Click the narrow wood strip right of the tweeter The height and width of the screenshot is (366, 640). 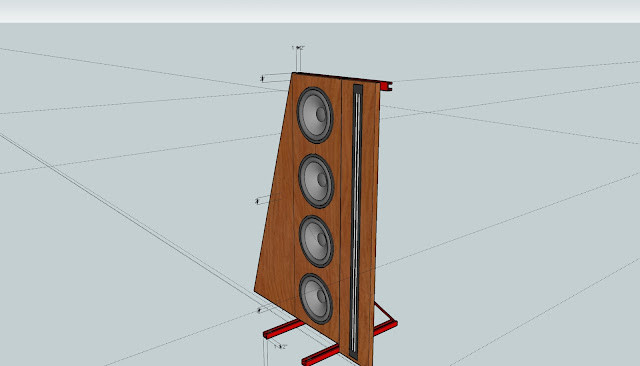(370, 220)
